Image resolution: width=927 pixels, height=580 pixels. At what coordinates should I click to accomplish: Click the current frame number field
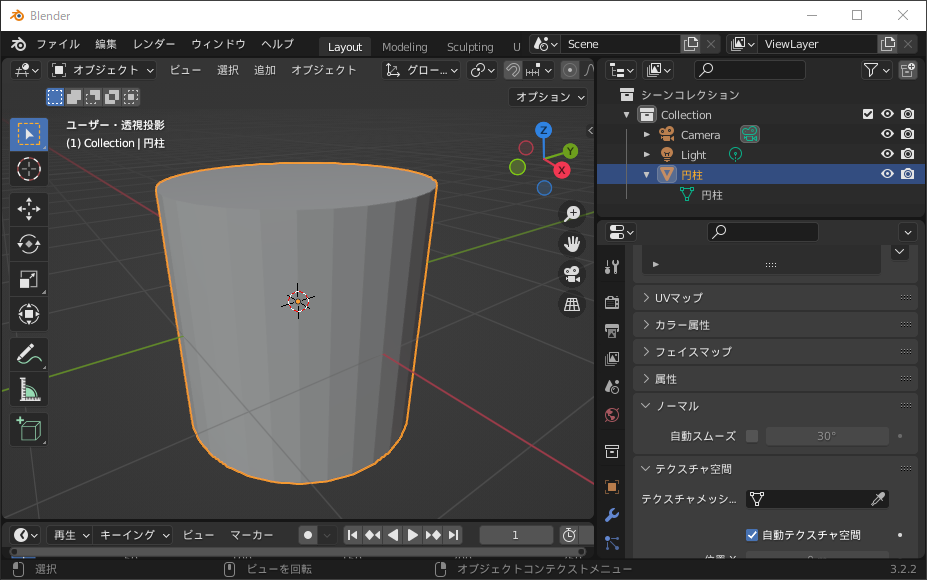pyautogui.click(x=515, y=534)
